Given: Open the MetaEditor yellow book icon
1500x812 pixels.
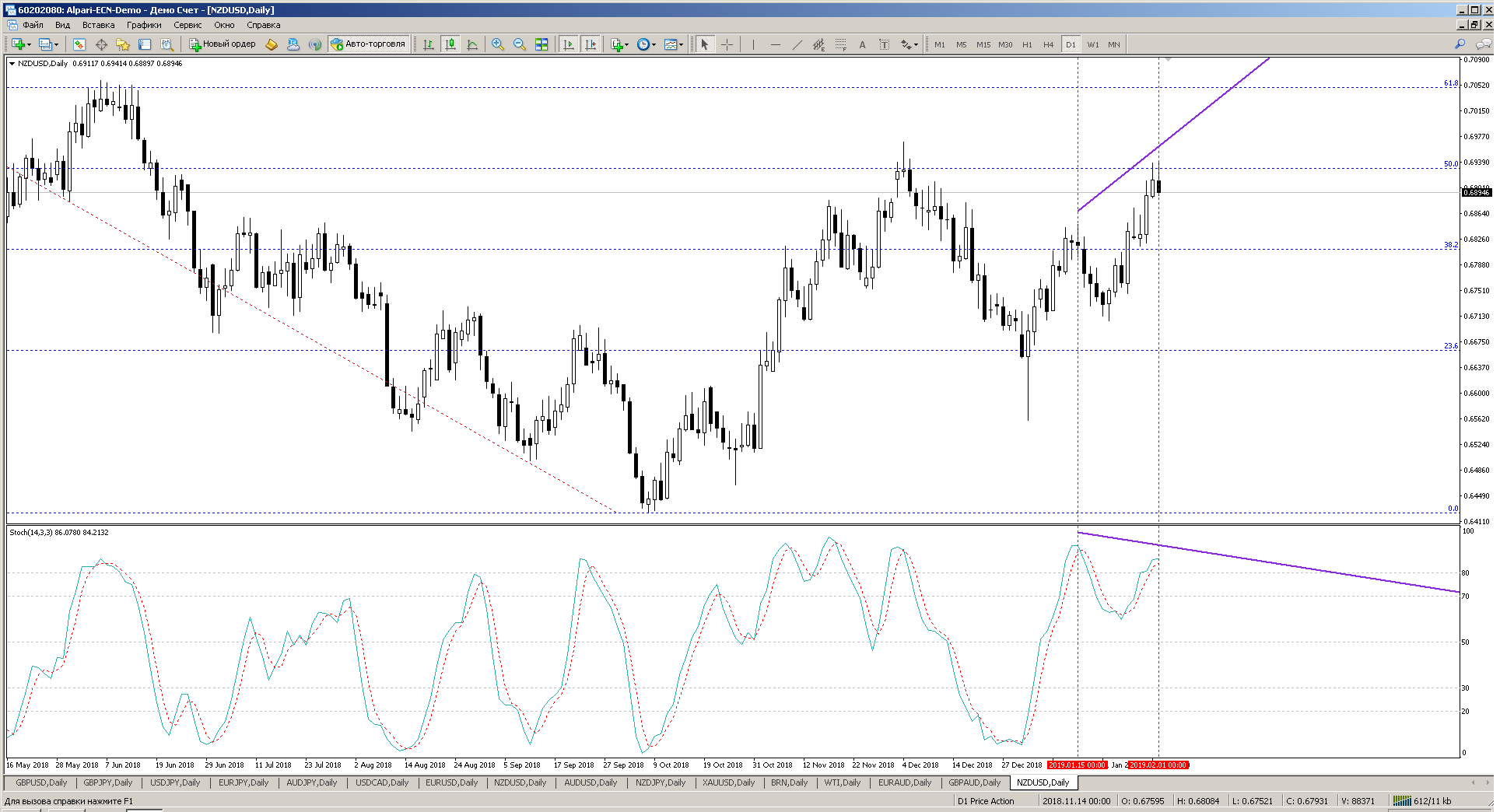Looking at the screenshot, I should [x=272, y=44].
